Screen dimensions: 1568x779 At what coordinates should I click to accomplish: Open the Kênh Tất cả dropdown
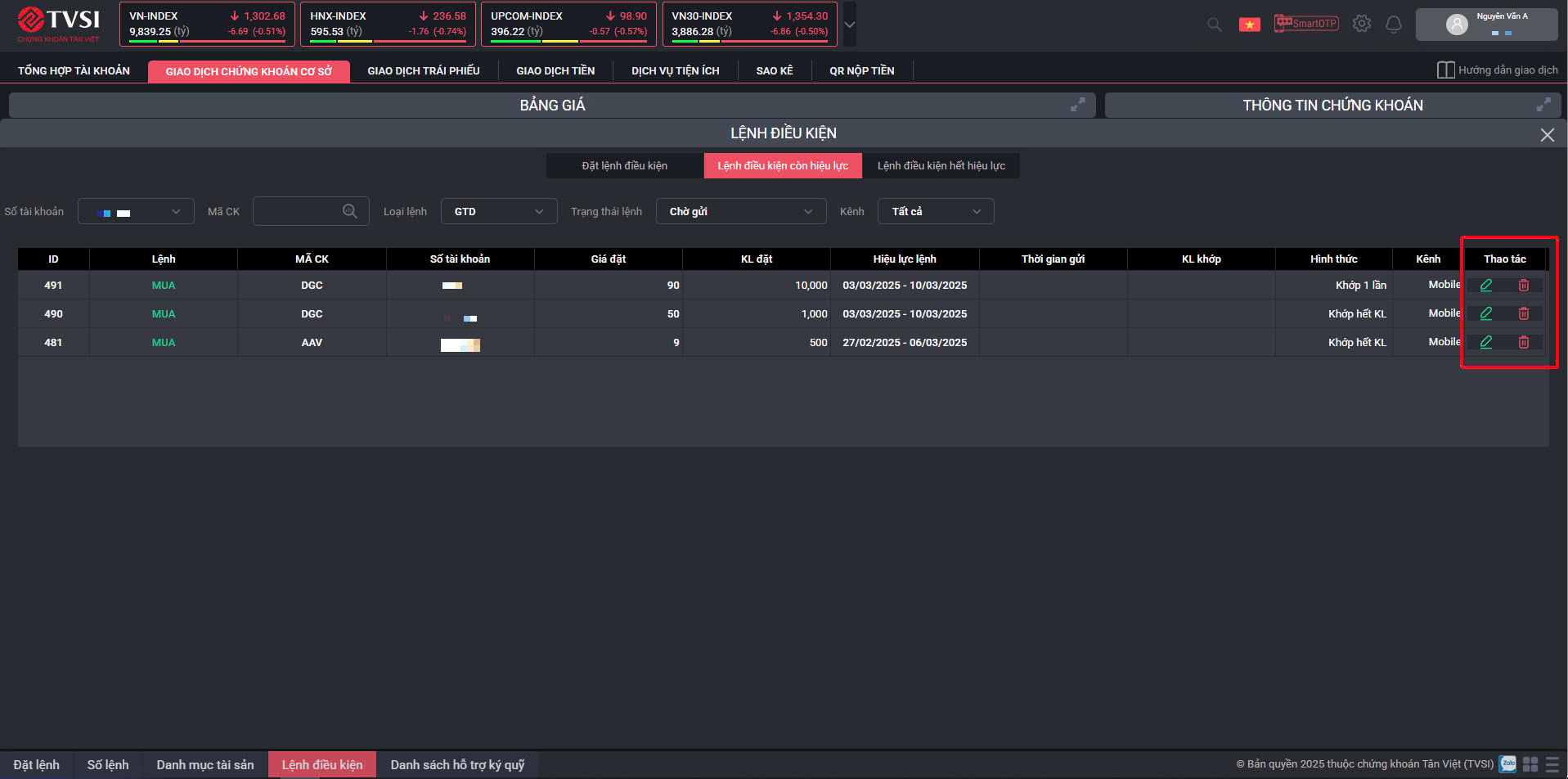(x=935, y=211)
